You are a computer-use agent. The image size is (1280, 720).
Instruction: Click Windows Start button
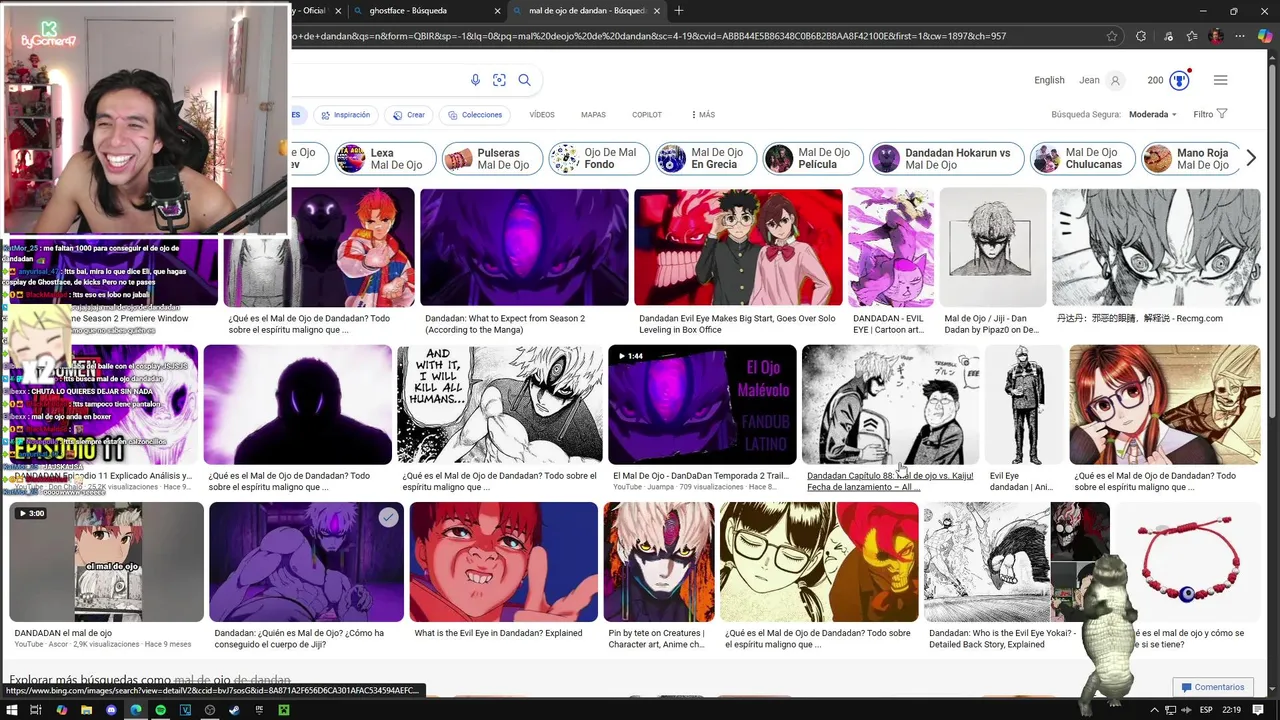point(11,710)
